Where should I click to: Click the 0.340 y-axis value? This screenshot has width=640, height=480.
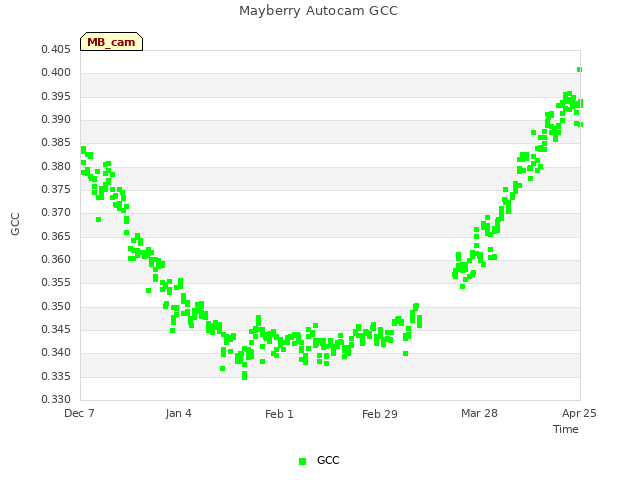[x=56, y=353]
